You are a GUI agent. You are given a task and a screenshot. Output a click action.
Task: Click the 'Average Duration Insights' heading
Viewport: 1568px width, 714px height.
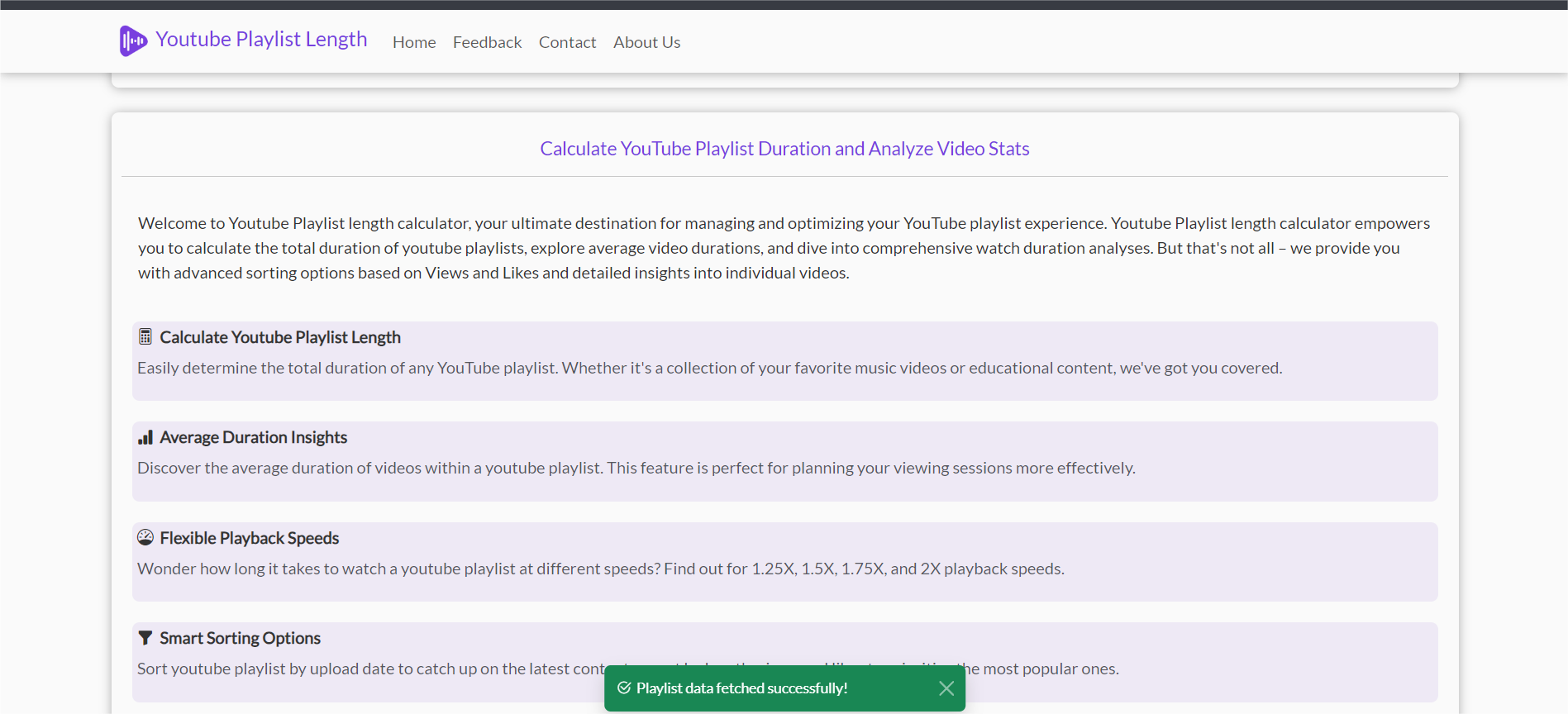(253, 437)
